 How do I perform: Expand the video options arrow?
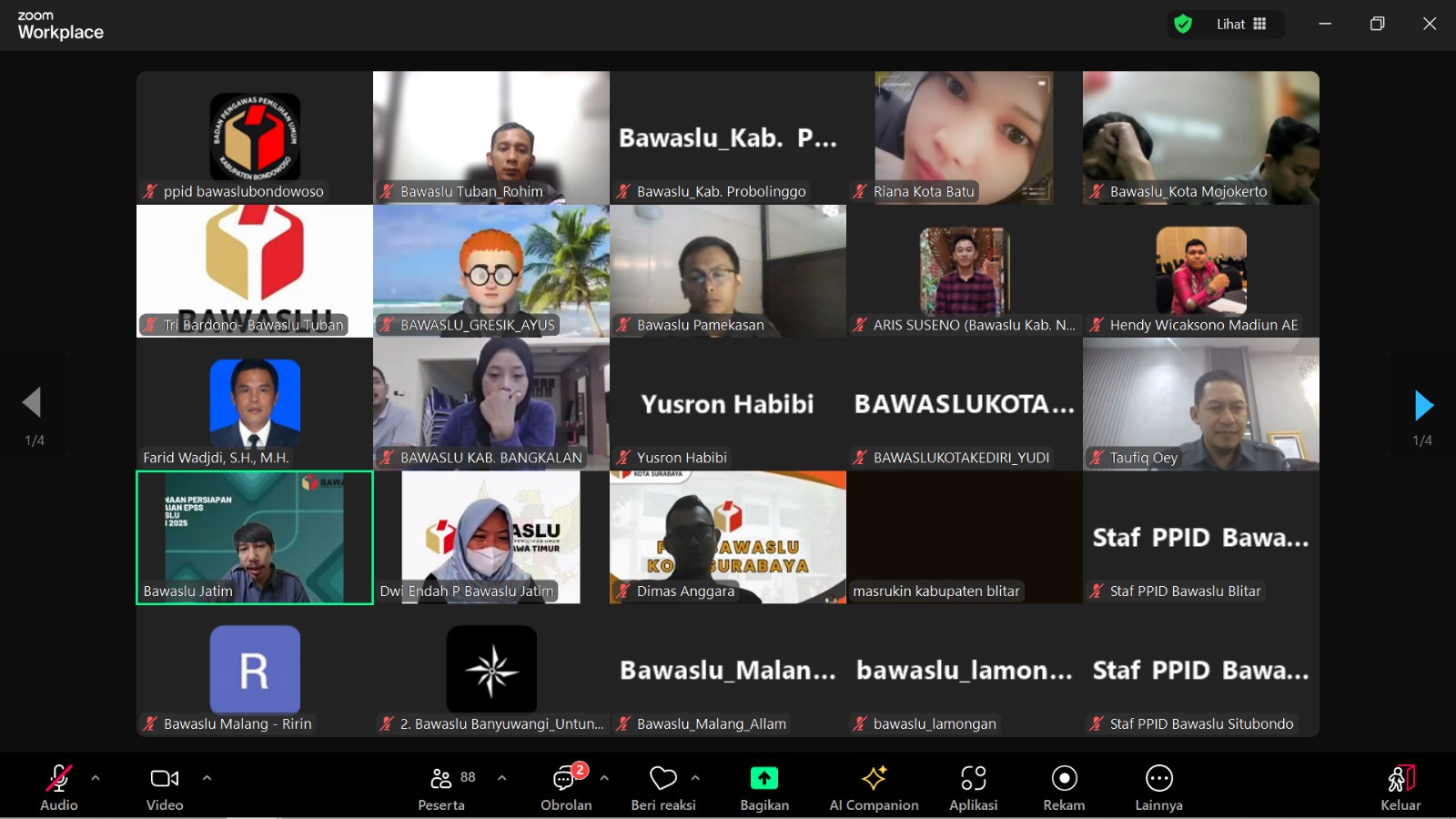207,778
